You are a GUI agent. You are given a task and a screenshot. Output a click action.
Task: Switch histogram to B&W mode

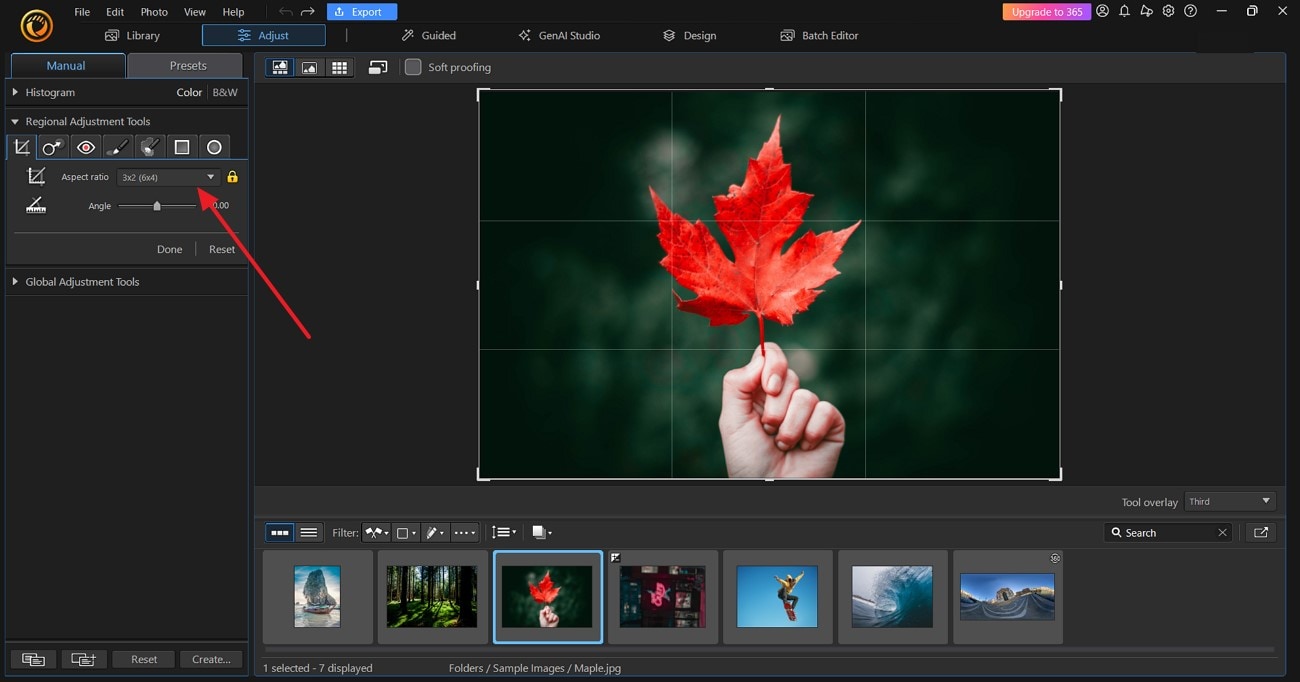coord(225,92)
